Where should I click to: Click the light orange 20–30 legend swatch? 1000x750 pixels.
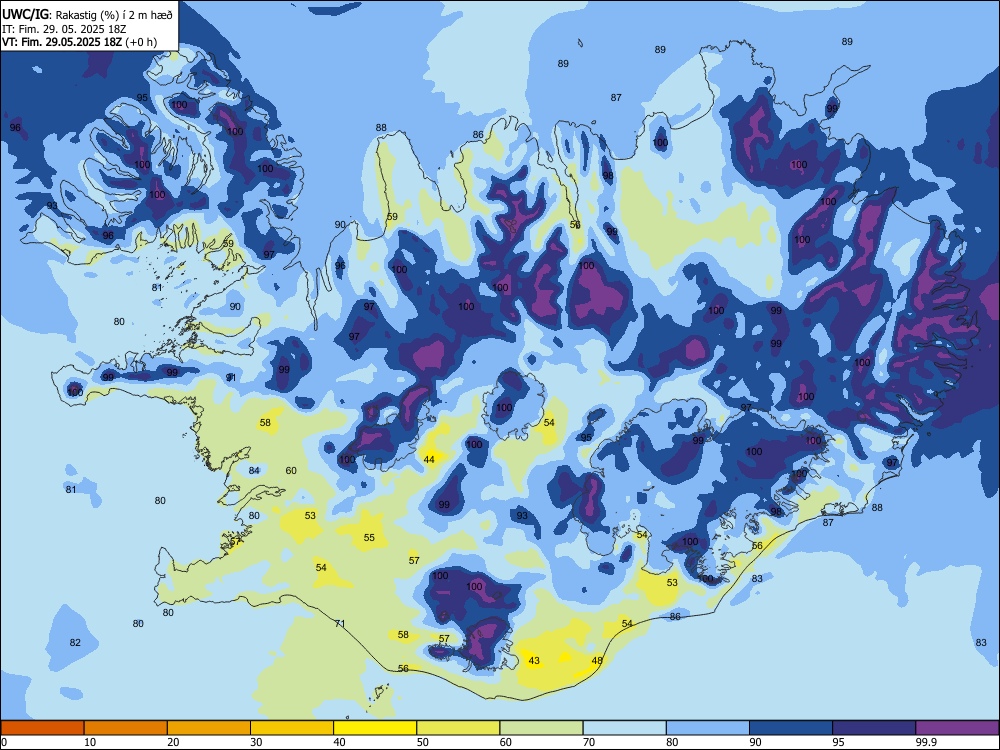tap(209, 728)
